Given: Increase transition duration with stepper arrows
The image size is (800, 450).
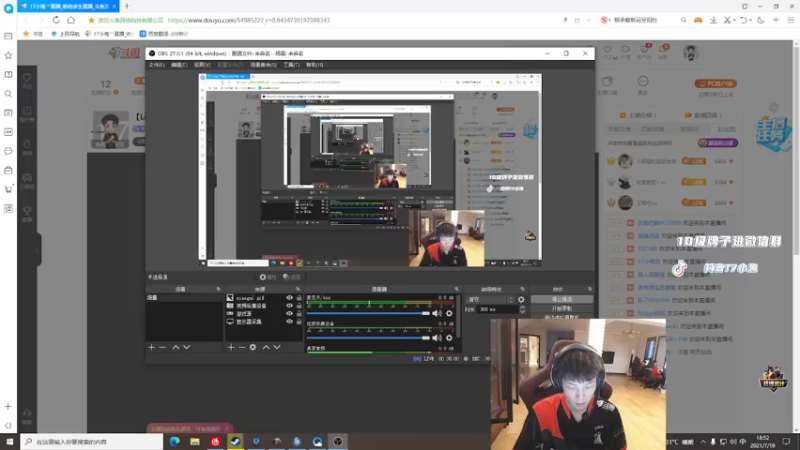Looking at the screenshot, I should (x=522, y=309).
